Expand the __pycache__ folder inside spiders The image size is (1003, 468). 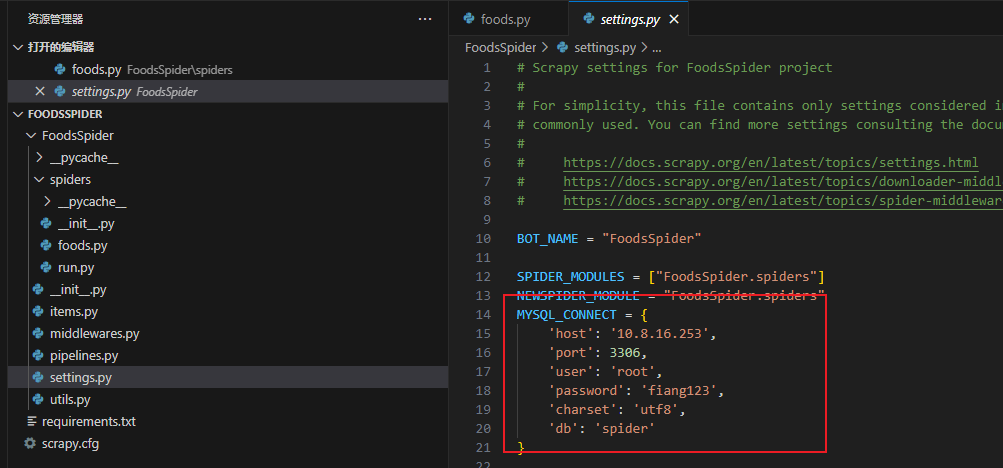(47, 202)
